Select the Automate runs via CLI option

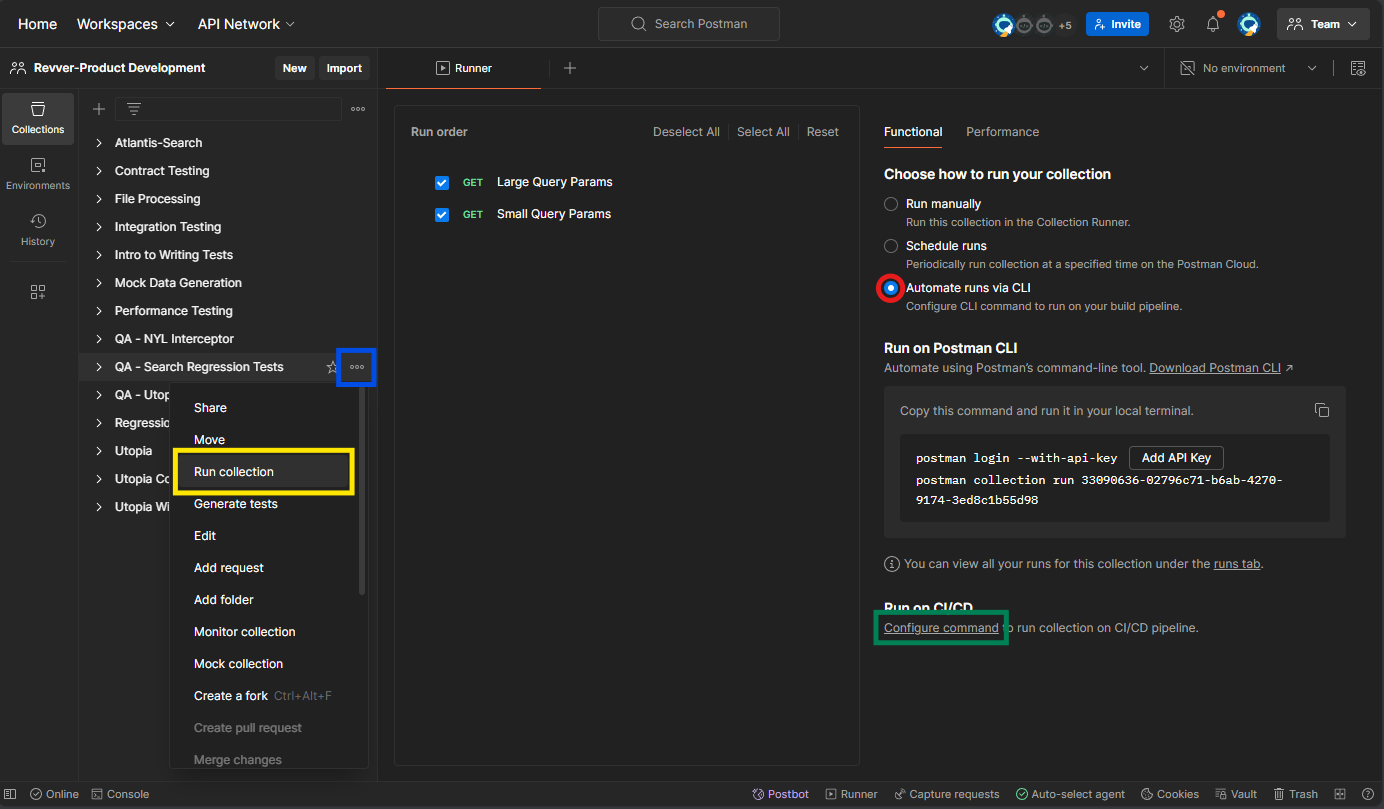[891, 288]
